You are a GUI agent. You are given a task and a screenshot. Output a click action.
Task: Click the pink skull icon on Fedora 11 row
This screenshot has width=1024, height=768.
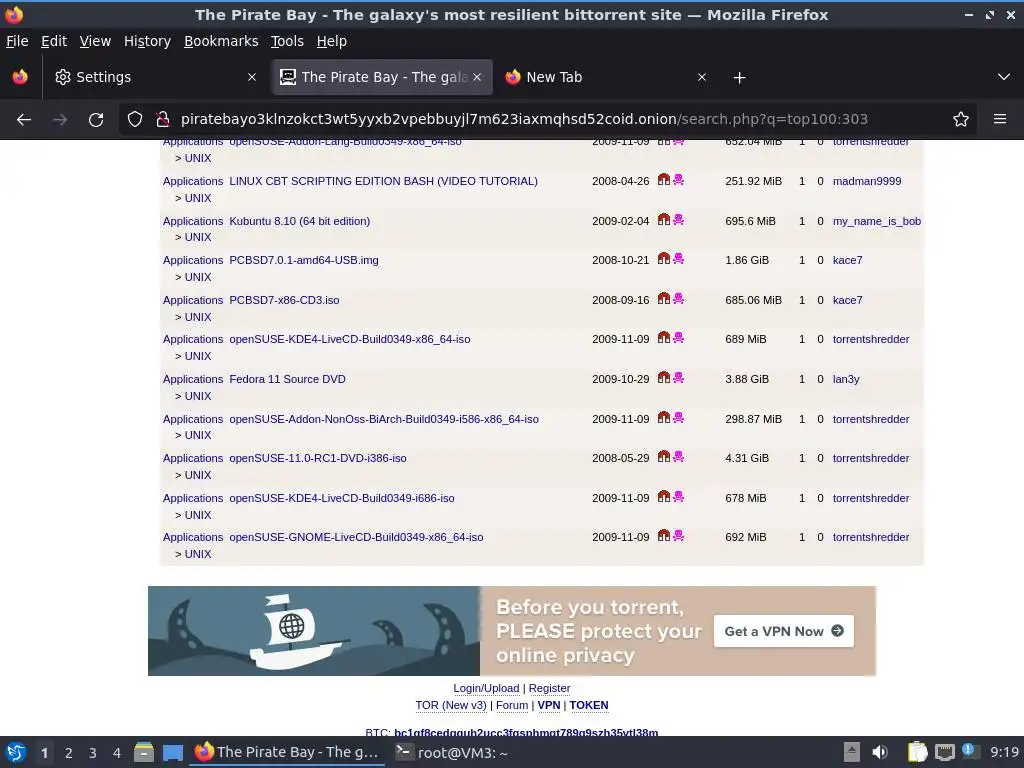pos(679,377)
